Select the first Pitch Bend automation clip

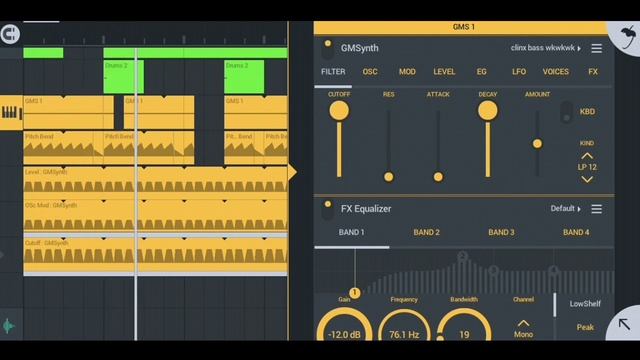[x=63, y=148]
